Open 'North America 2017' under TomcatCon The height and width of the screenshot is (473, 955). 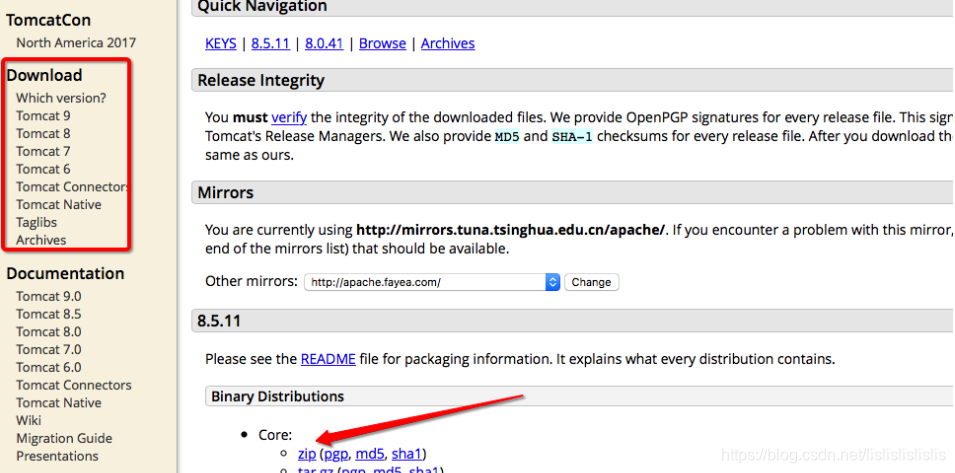click(76, 43)
